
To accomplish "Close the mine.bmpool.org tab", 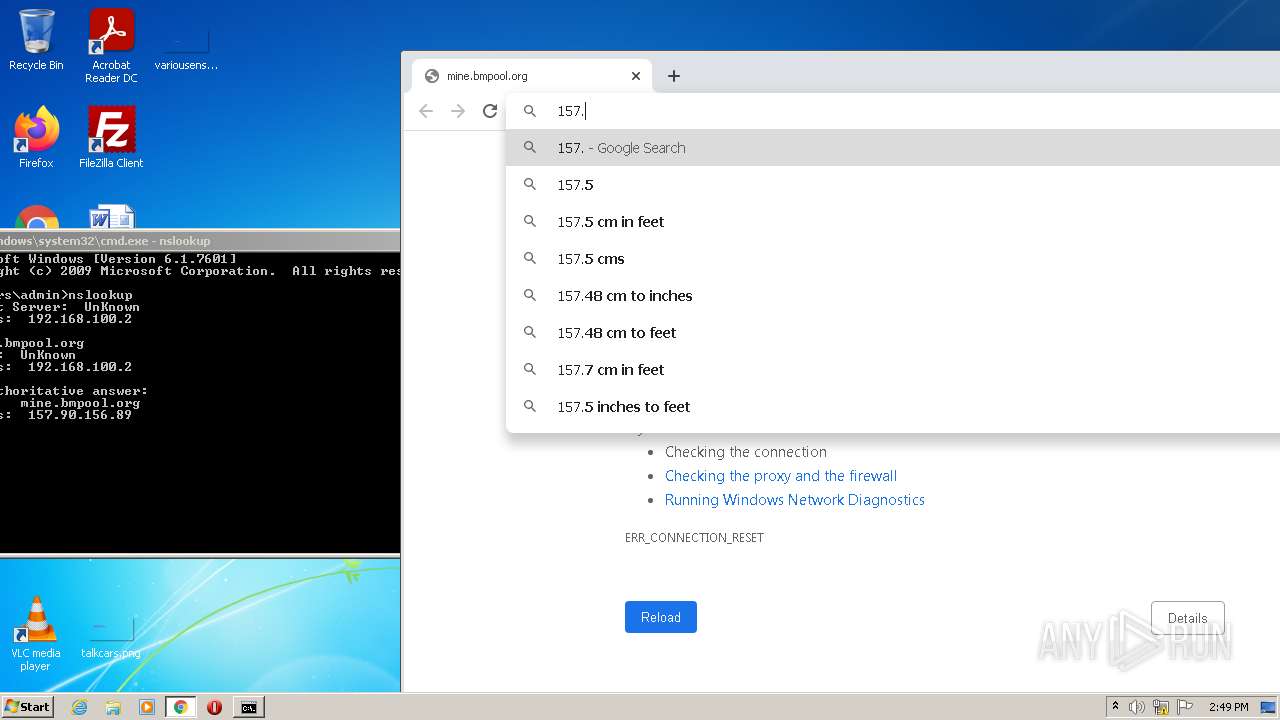I will point(636,76).
